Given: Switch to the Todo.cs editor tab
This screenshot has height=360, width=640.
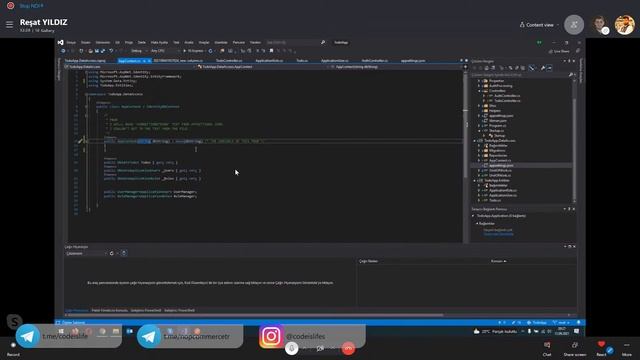Looking at the screenshot, I should (x=302, y=61).
